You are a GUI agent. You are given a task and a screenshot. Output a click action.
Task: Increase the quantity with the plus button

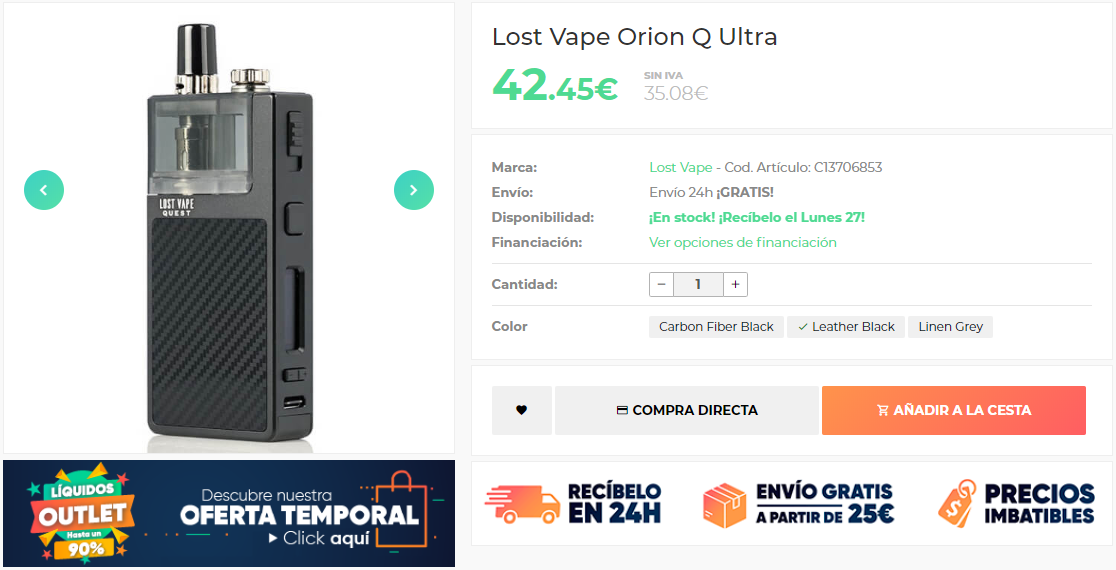click(x=735, y=284)
